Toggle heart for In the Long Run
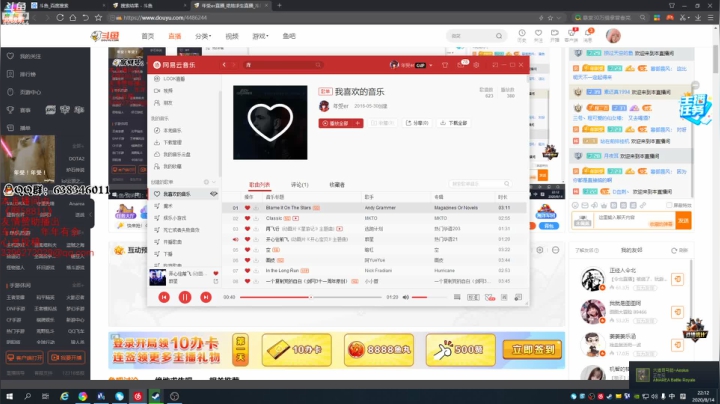This screenshot has width=720, height=404. coord(248,271)
